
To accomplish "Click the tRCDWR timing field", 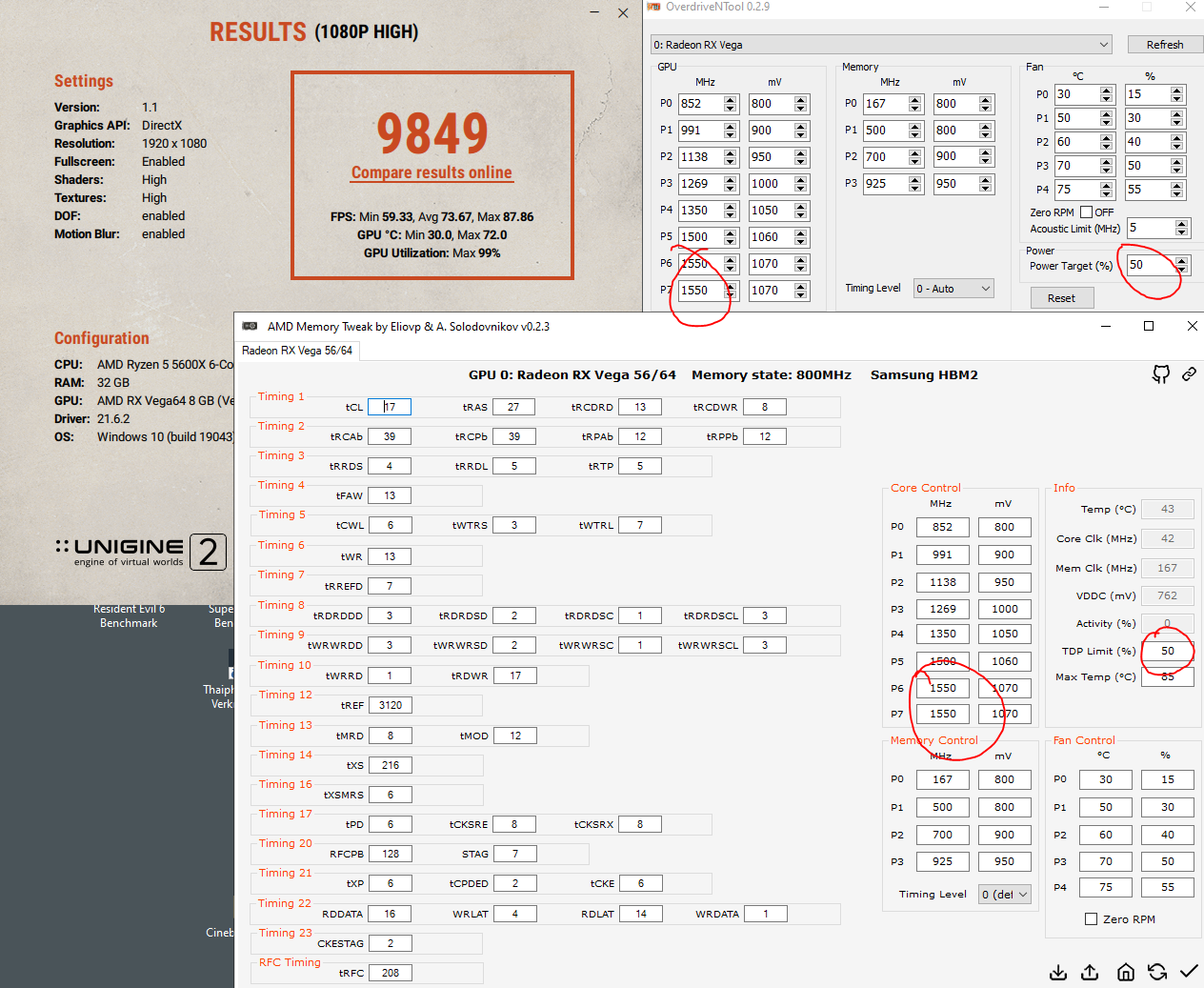I will pyautogui.click(x=765, y=407).
